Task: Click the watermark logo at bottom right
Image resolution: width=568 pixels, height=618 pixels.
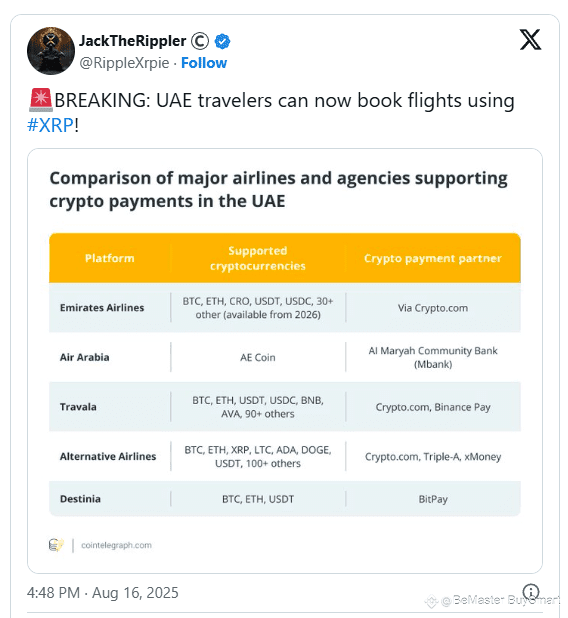Action: 431,601
